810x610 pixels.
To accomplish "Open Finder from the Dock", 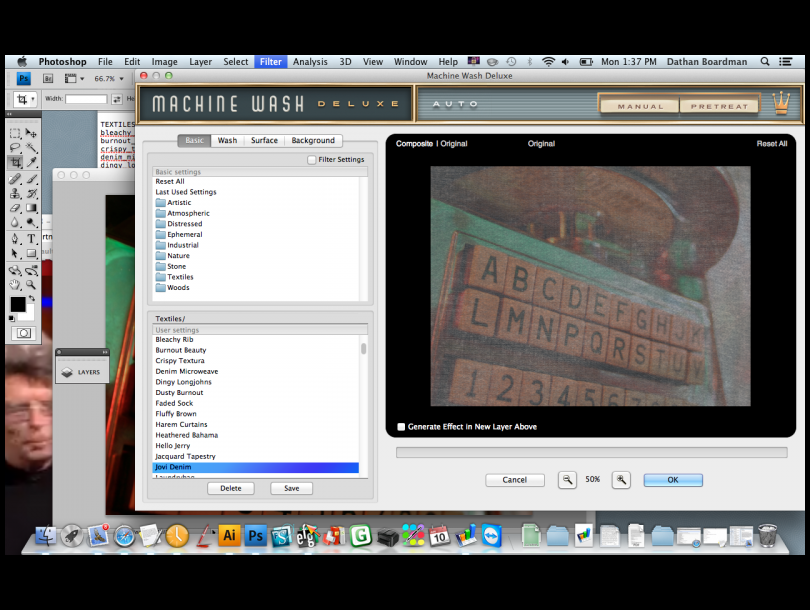I will click(x=46, y=536).
